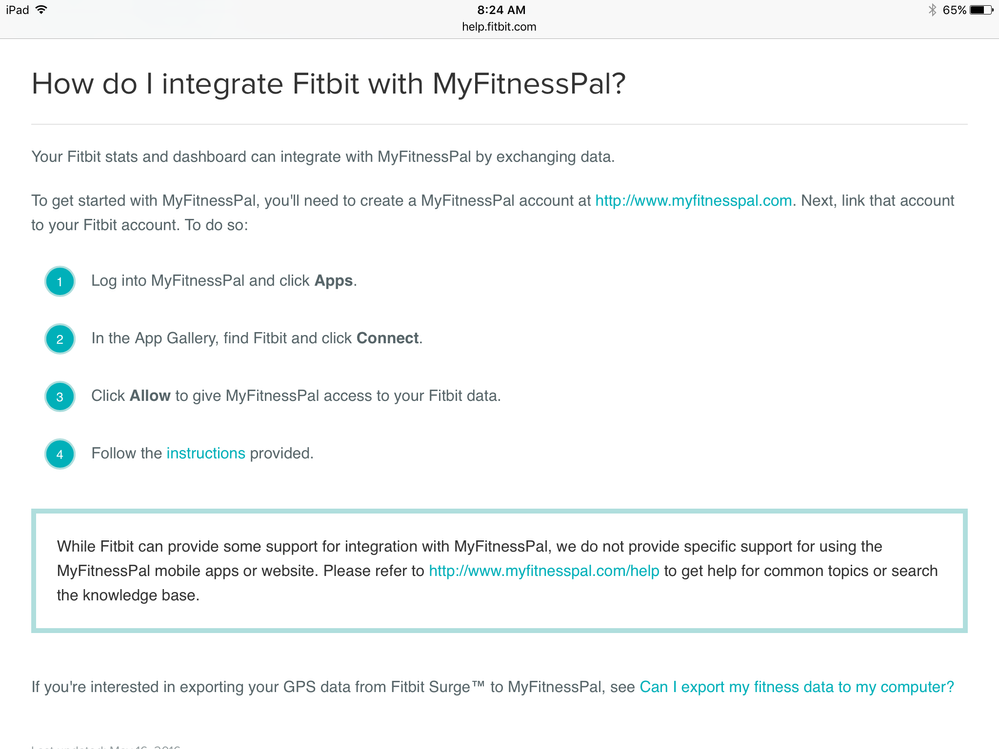Tap the step 1 circle icon

(x=60, y=282)
